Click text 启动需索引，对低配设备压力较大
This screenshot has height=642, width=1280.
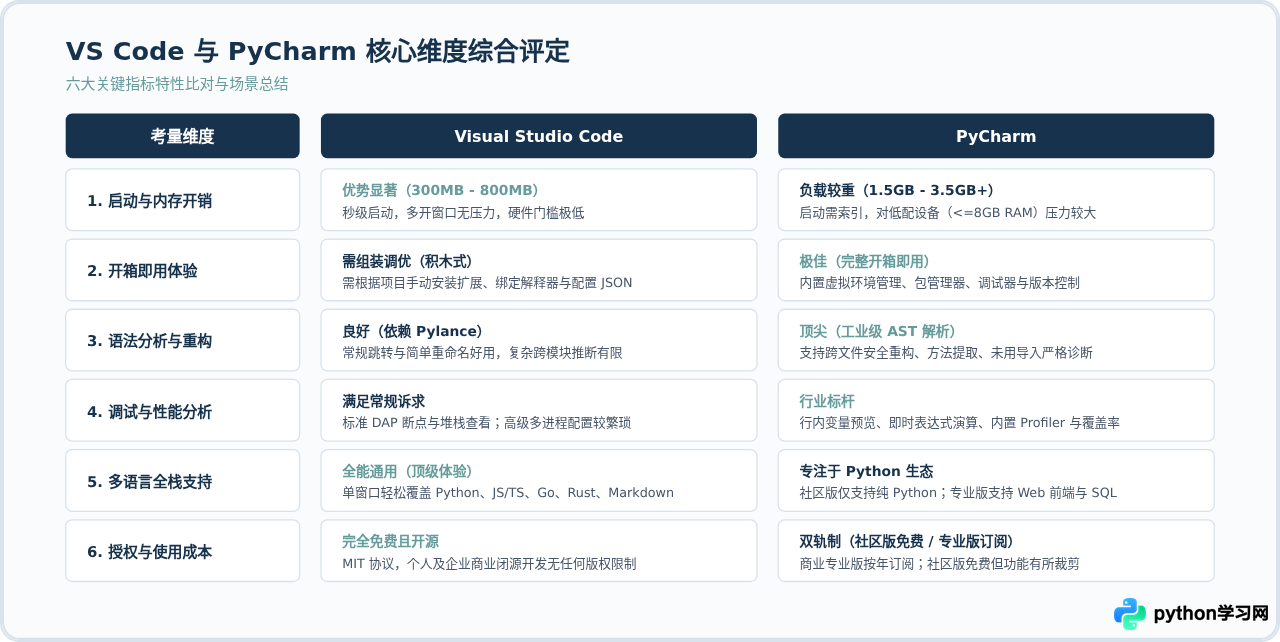pyautogui.click(x=947, y=213)
